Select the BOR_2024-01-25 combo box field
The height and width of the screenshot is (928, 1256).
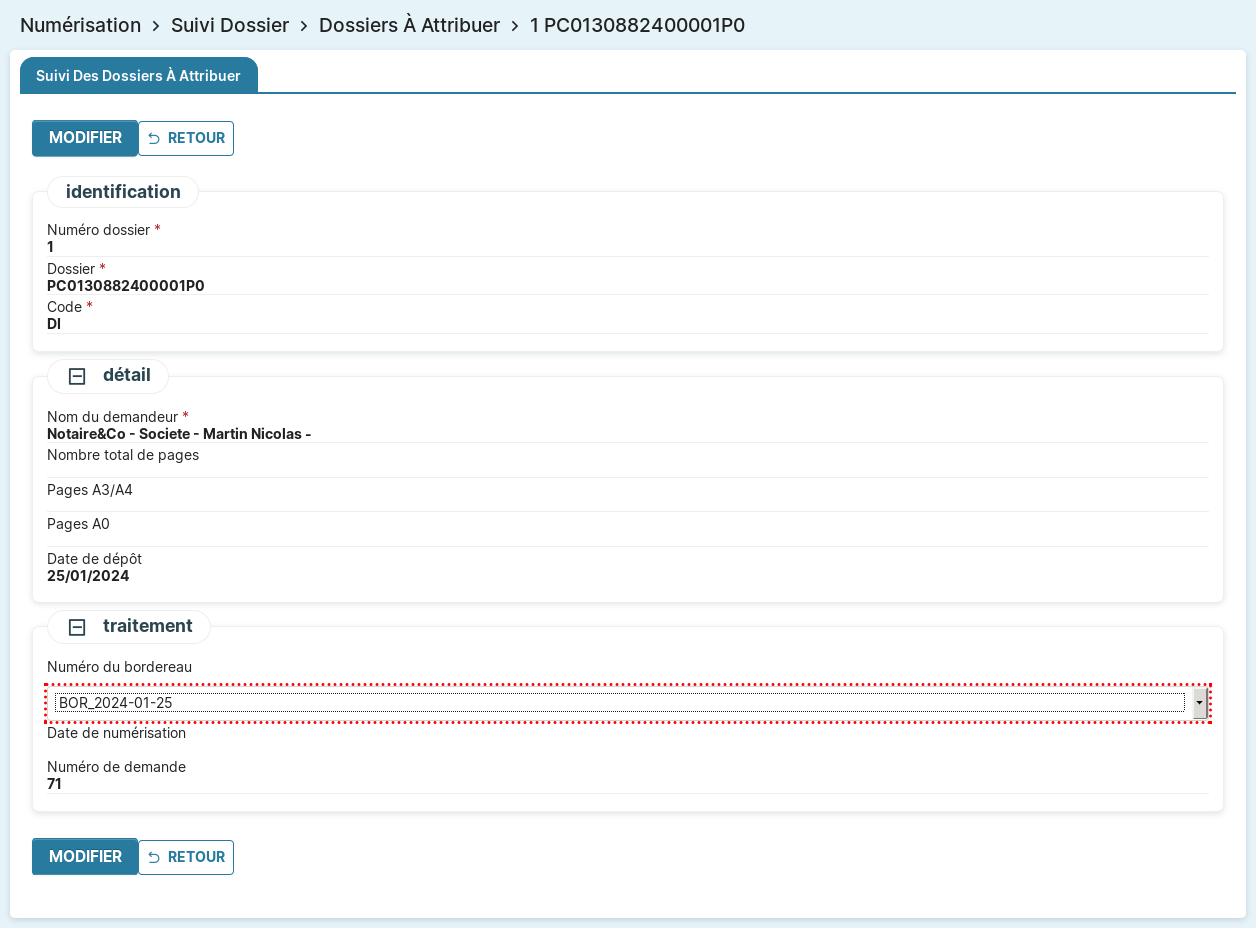tap(620, 703)
